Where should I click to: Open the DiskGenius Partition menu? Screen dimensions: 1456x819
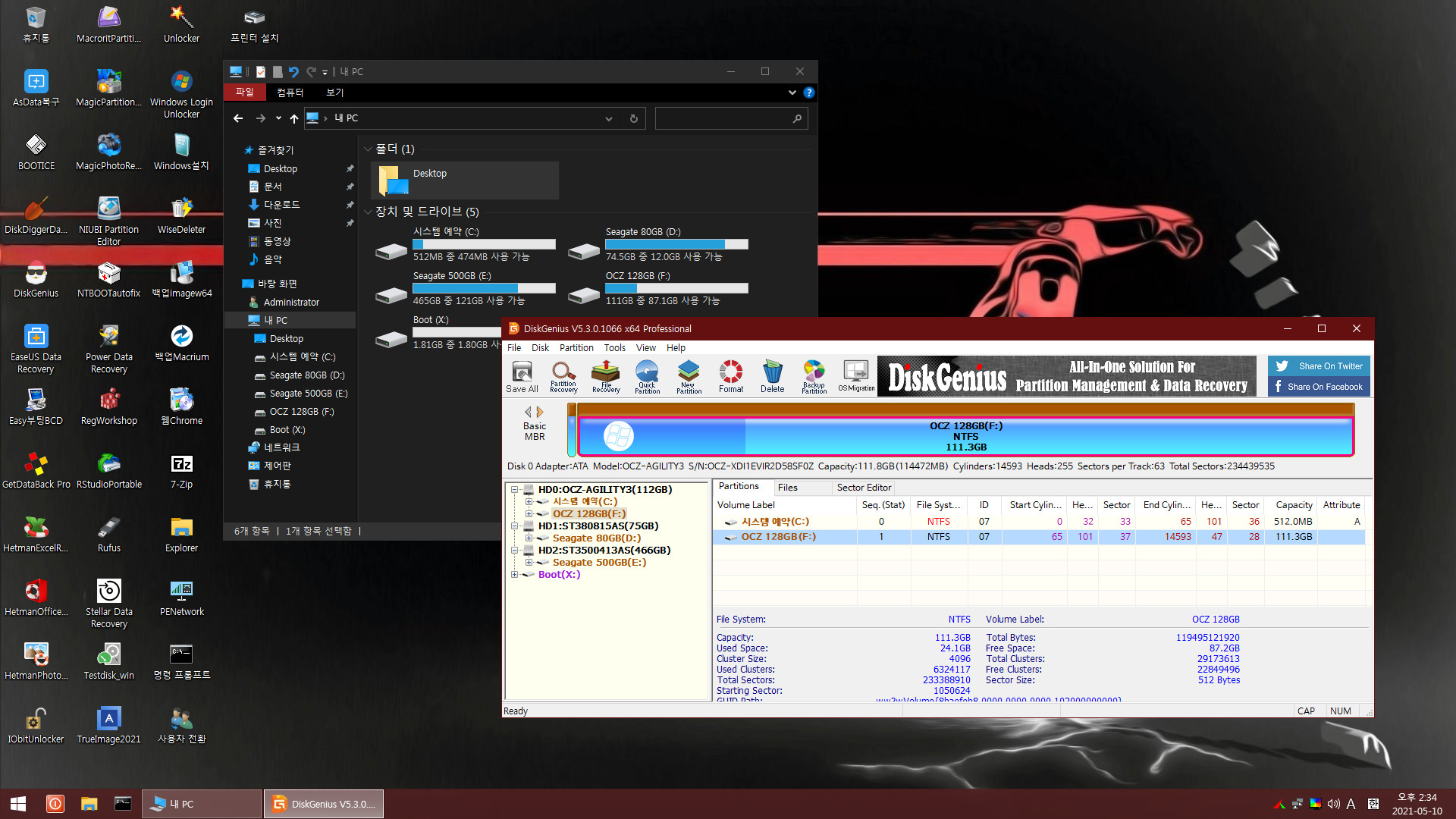point(576,348)
